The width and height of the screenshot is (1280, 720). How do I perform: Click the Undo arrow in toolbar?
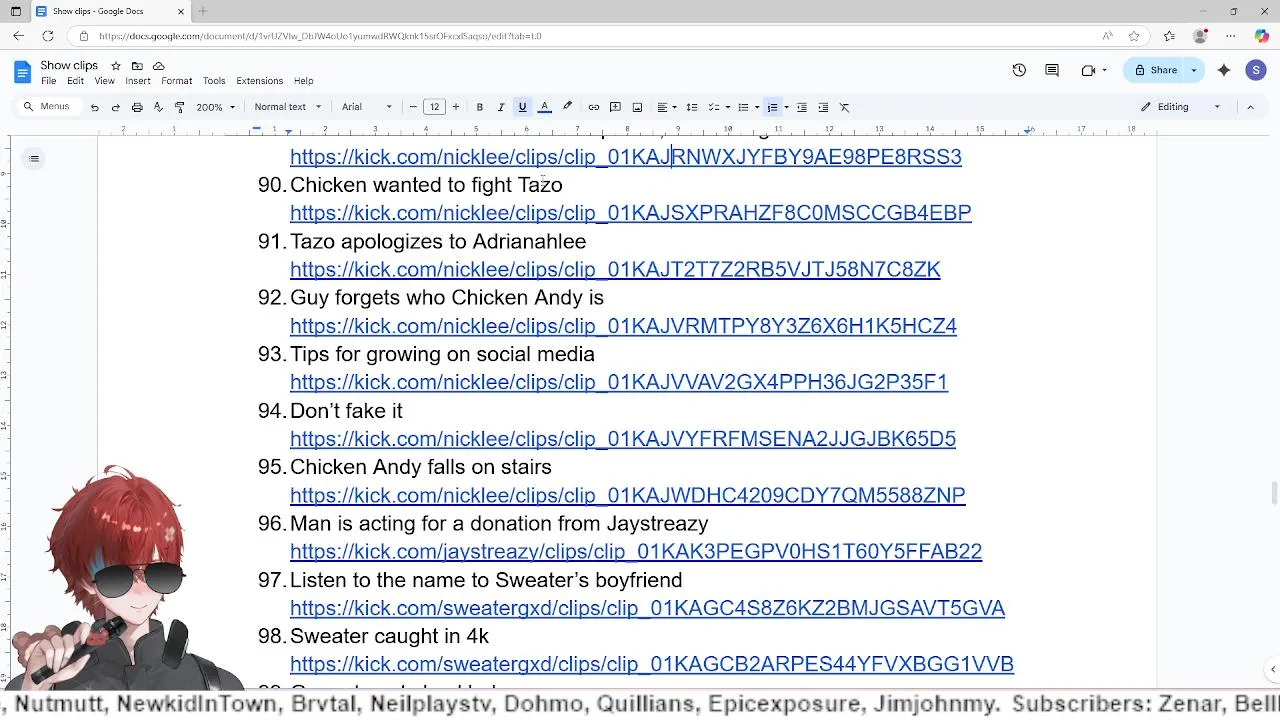pos(94,107)
